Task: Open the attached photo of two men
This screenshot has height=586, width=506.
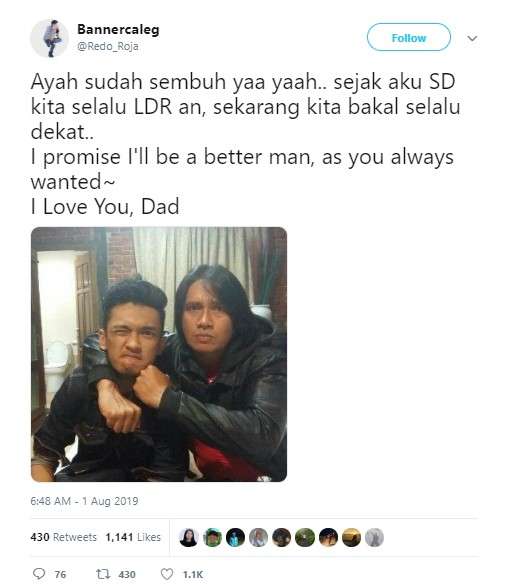Action: pyautogui.click(x=159, y=354)
